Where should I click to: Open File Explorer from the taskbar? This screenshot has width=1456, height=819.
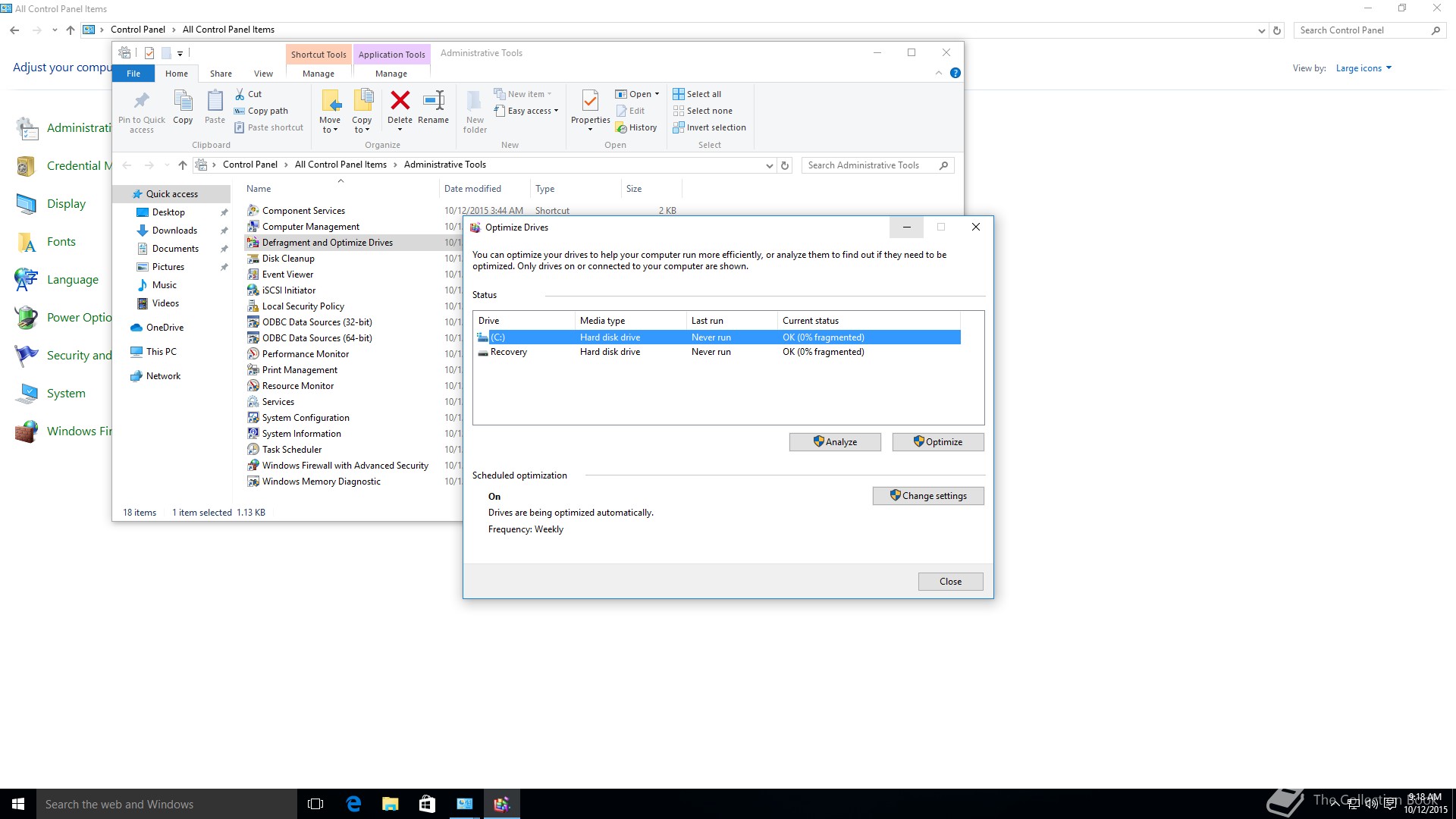390,804
